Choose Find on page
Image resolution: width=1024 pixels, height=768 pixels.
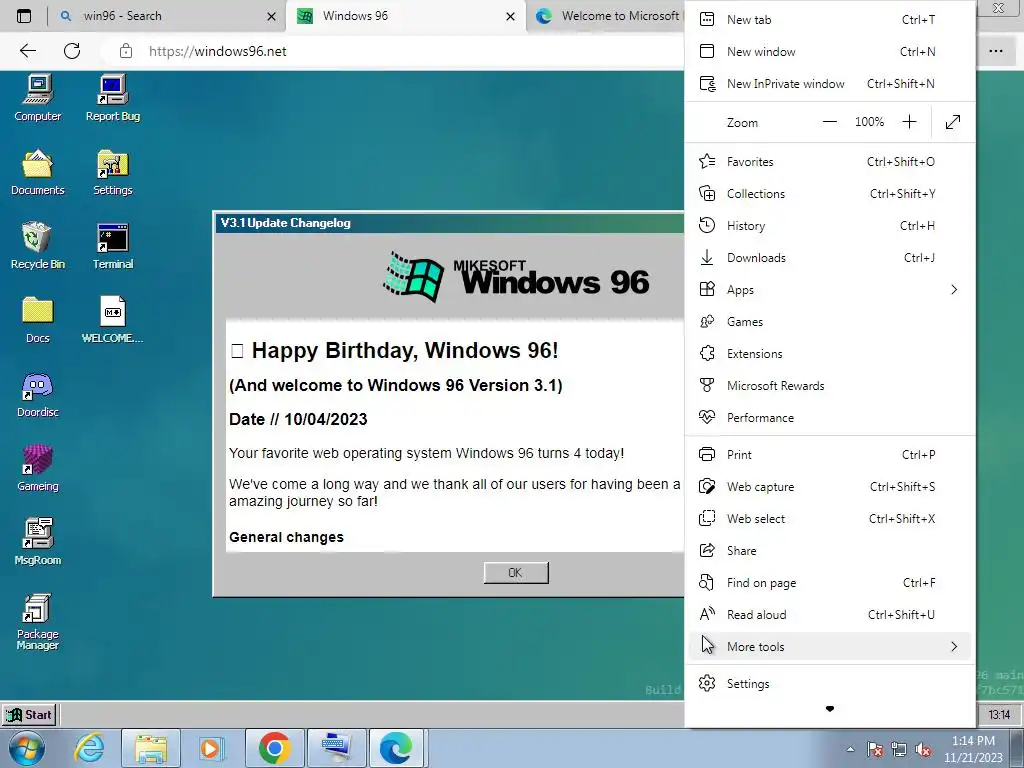point(830,583)
